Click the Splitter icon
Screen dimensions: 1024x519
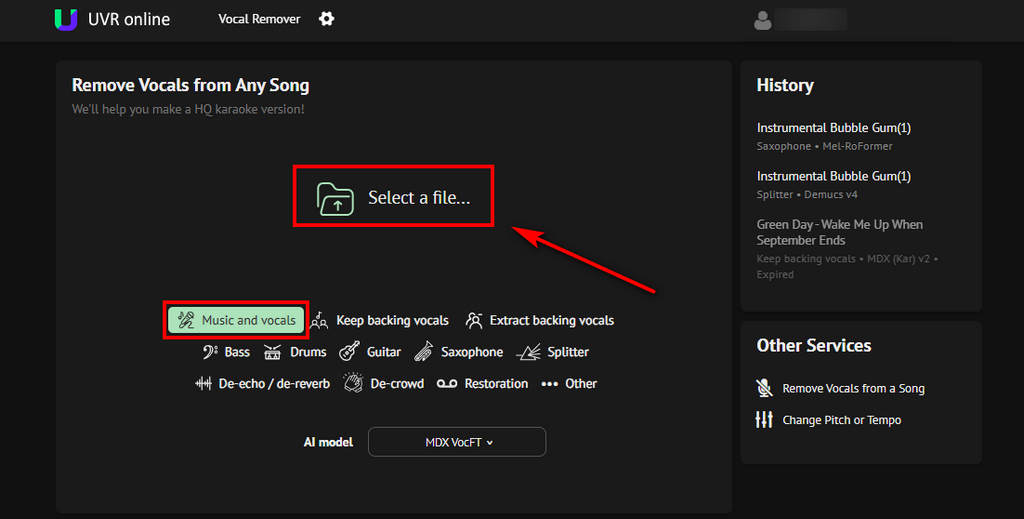(528, 352)
